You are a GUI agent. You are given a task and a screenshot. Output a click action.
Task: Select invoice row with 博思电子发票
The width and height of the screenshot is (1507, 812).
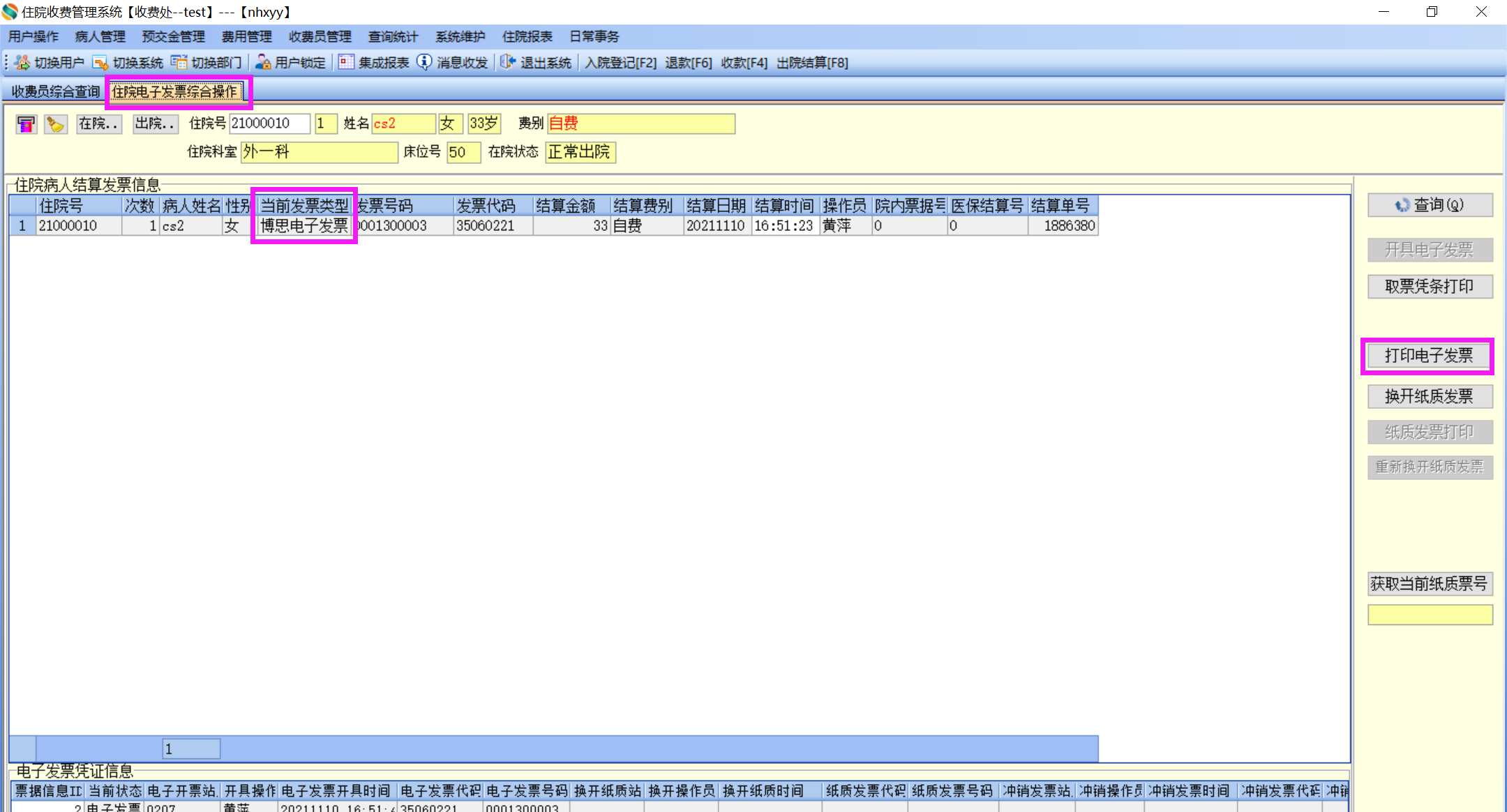coord(304,226)
